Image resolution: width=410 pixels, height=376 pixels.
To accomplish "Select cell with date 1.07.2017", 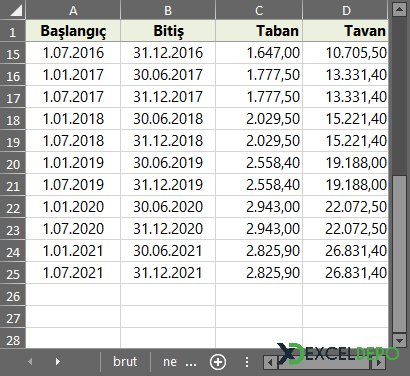I will (x=73, y=97).
